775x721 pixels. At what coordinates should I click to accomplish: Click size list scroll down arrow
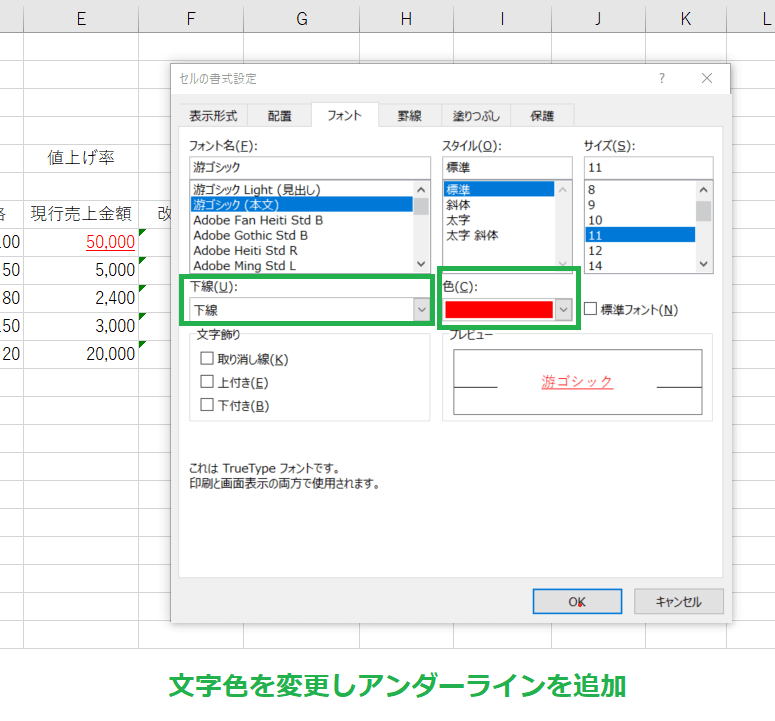pos(704,264)
